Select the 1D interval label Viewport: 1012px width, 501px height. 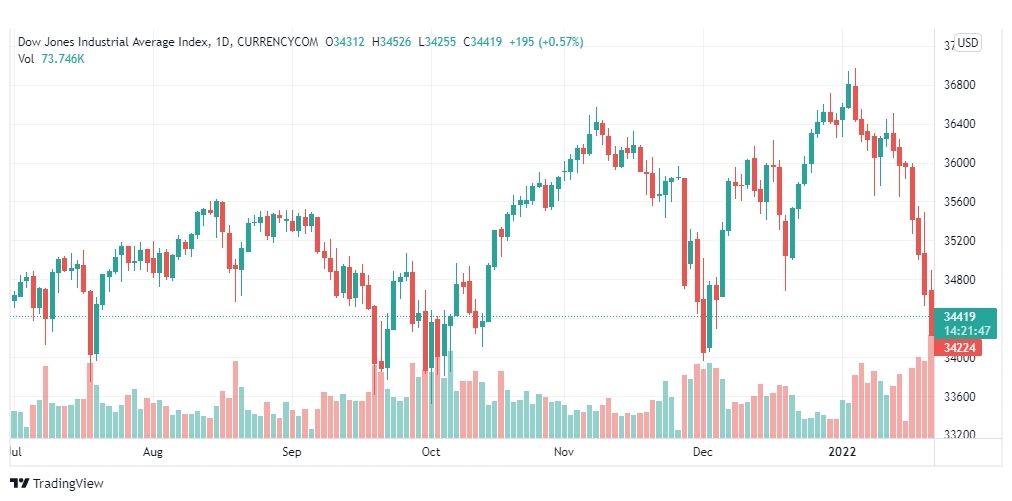(222, 42)
